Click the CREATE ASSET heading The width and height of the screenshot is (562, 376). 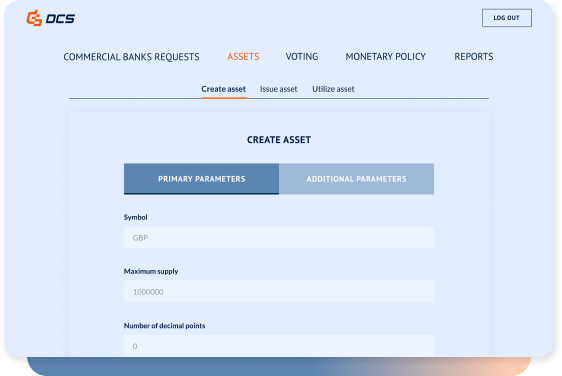[x=279, y=140]
